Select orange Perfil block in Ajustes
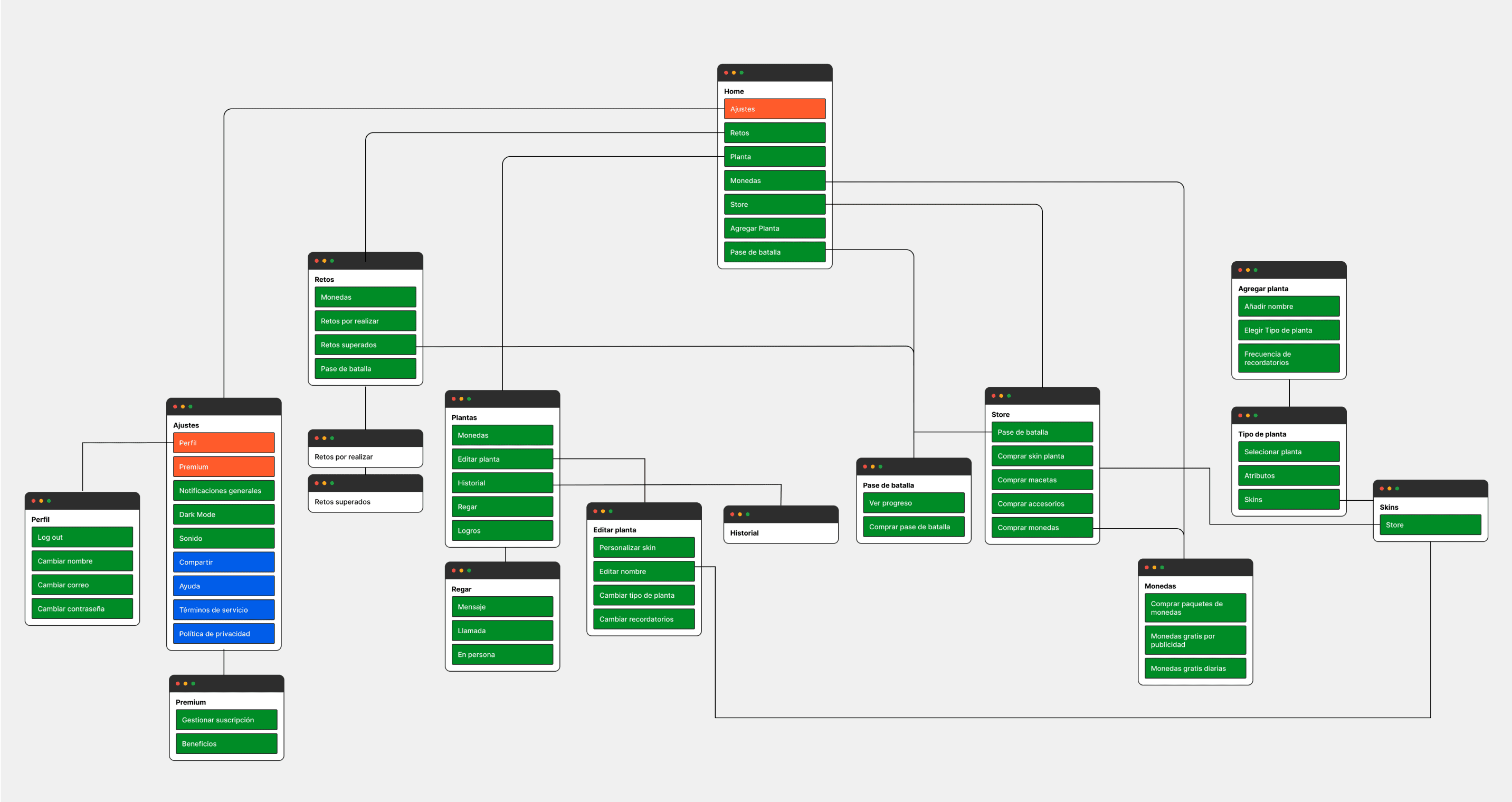The image size is (1512, 802). (224, 443)
